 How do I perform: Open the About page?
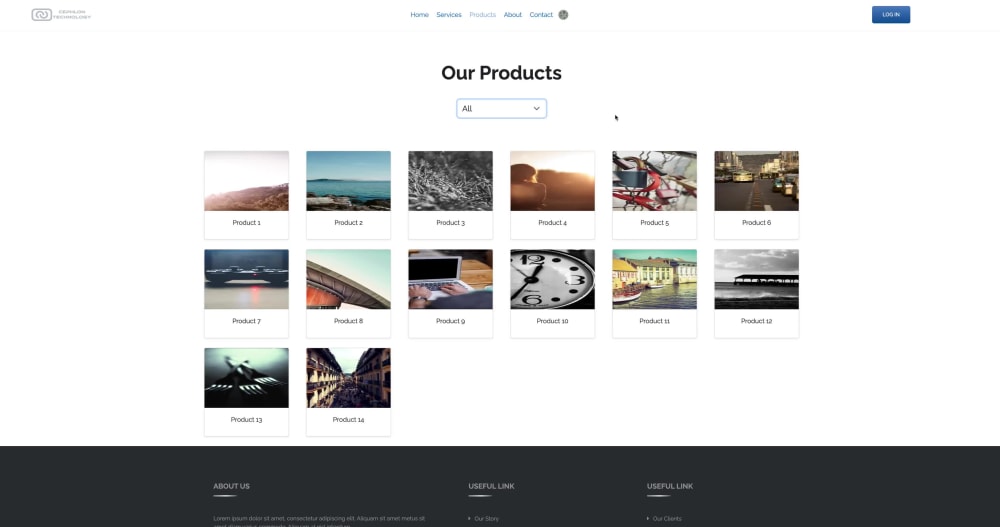[513, 15]
